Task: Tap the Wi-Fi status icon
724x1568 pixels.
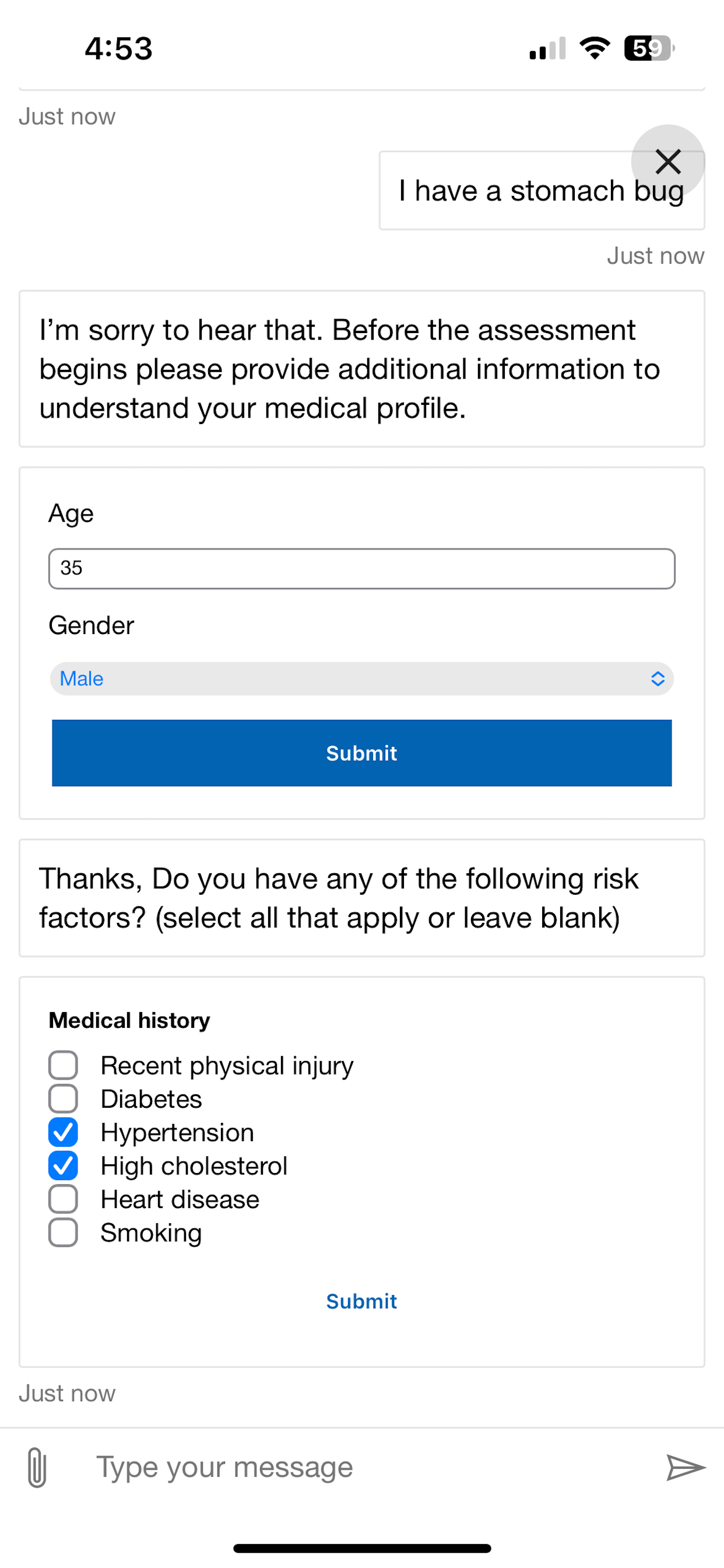Action: [595, 48]
